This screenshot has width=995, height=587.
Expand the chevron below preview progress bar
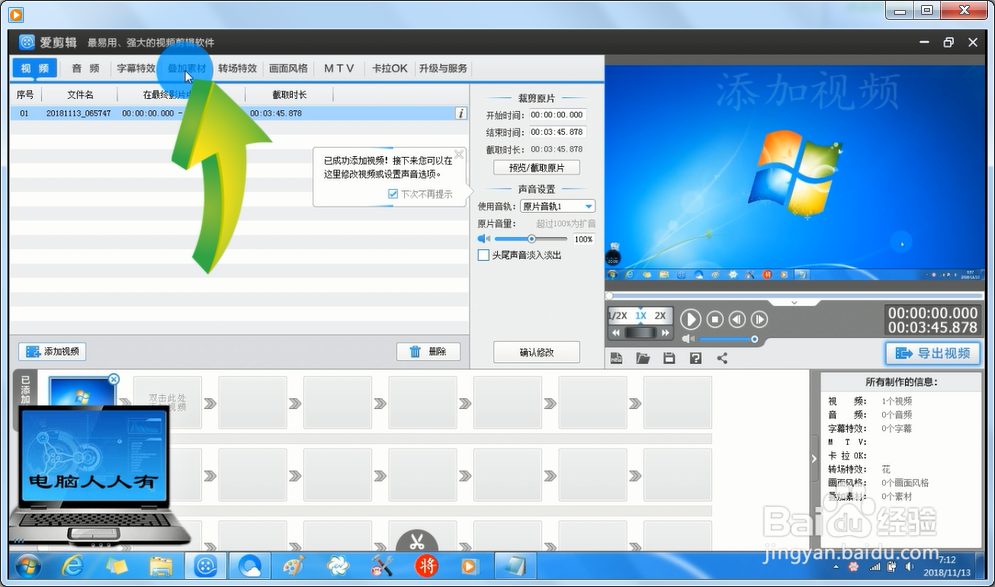(x=794, y=303)
